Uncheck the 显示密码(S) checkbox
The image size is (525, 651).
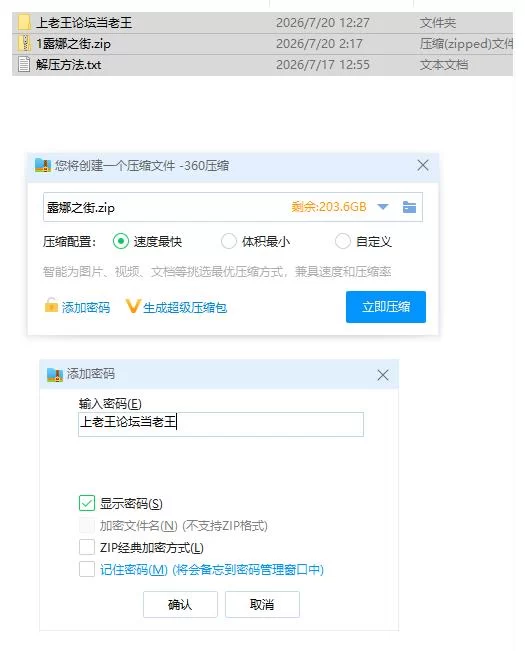(87, 503)
